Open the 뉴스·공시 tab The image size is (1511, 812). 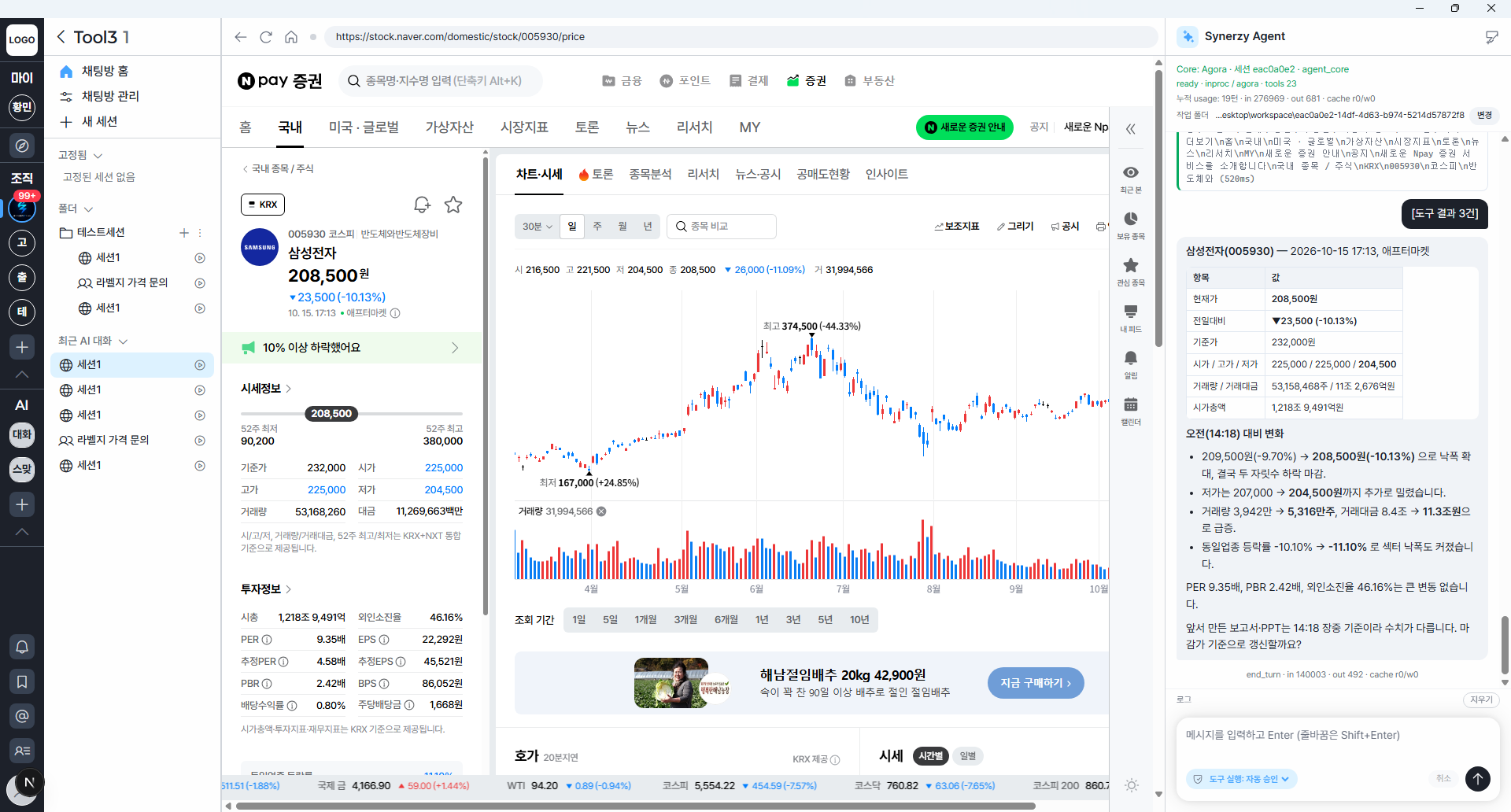758,175
